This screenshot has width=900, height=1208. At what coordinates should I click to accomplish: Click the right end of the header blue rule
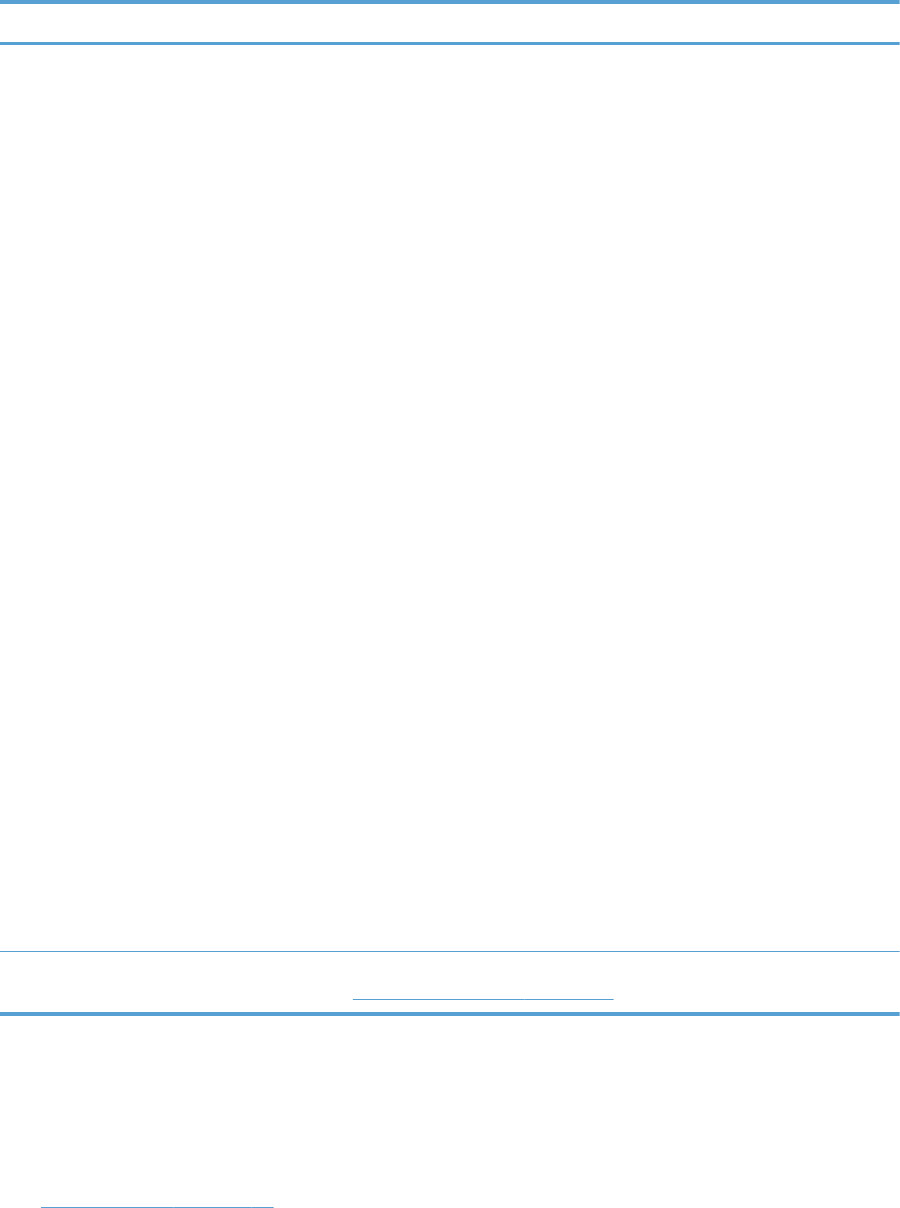point(896,43)
